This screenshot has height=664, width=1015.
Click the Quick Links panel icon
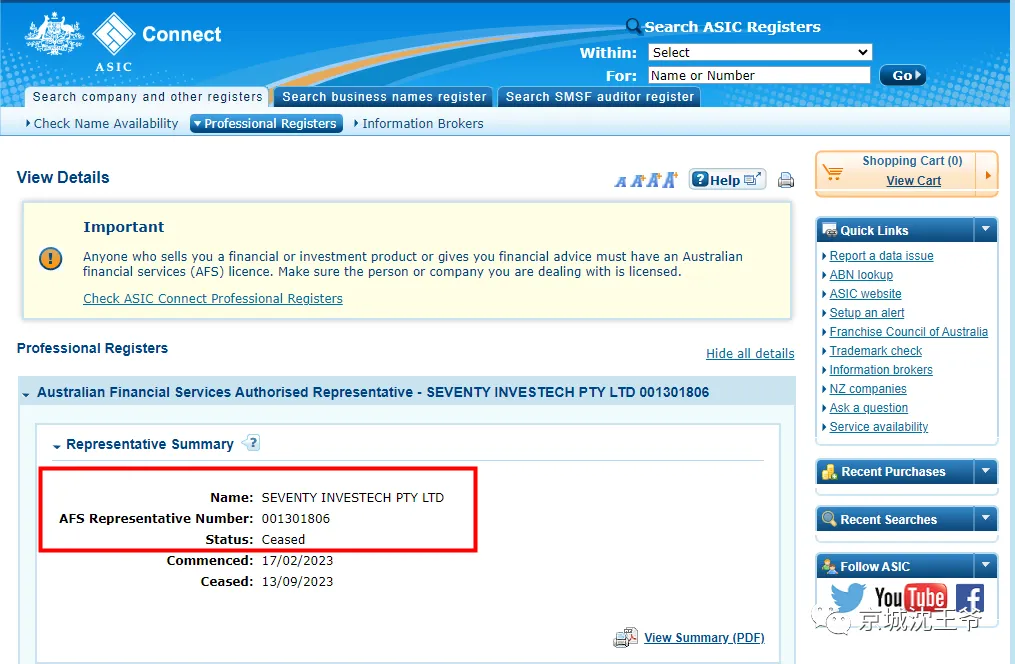829,230
